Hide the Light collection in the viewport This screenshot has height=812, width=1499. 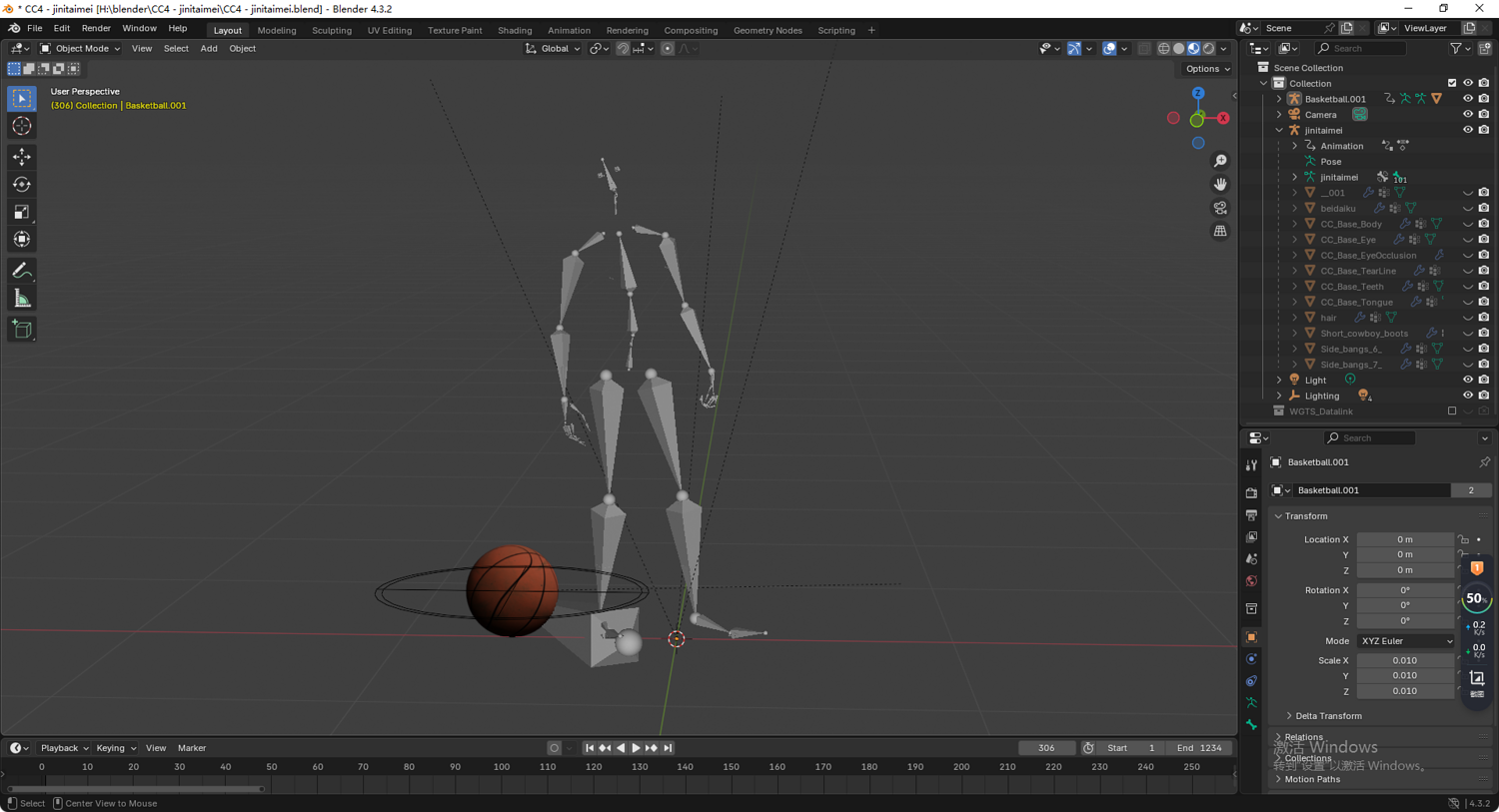(x=1468, y=380)
